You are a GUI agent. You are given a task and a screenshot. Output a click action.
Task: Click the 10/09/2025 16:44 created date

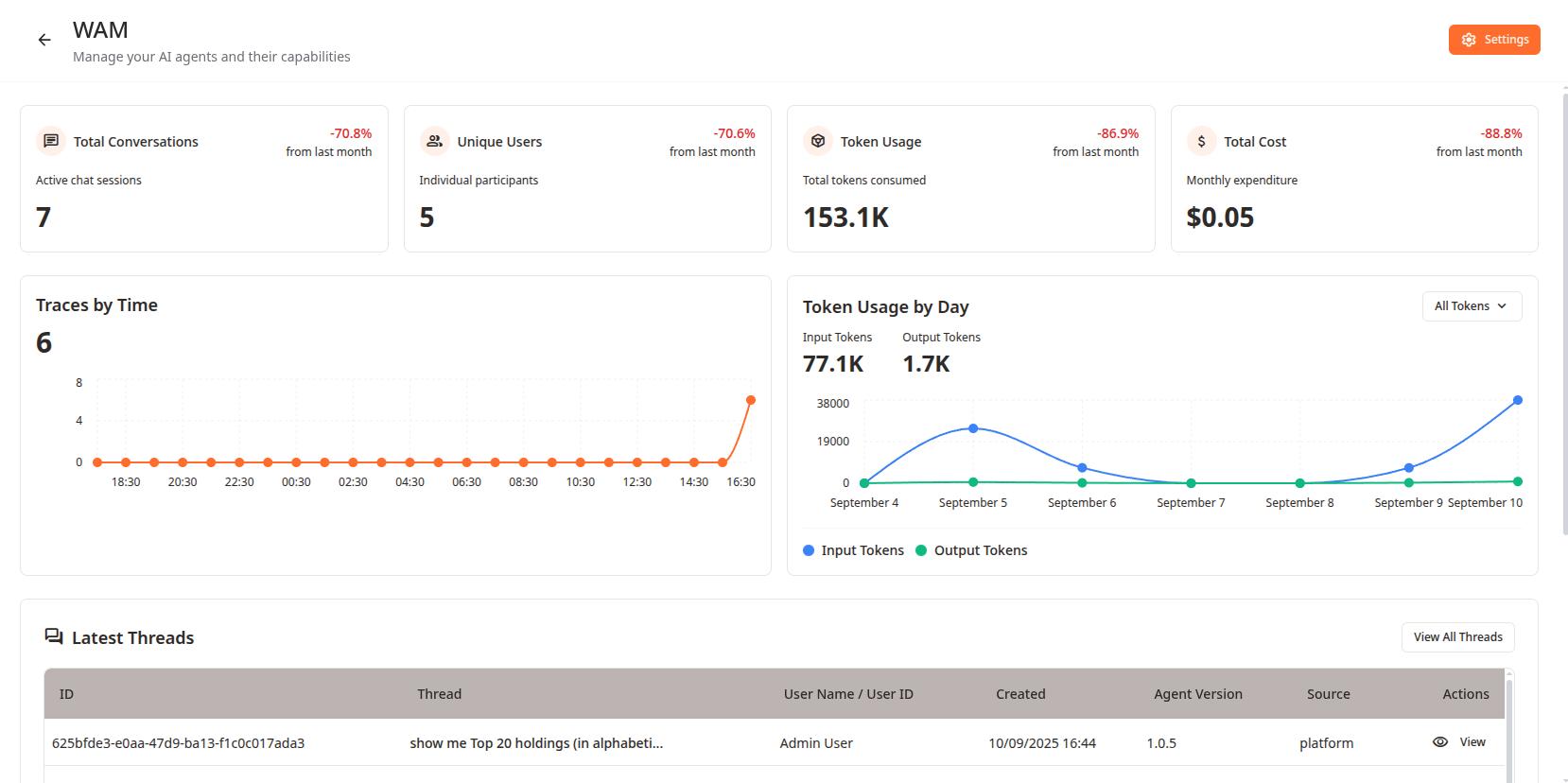coord(1042,743)
